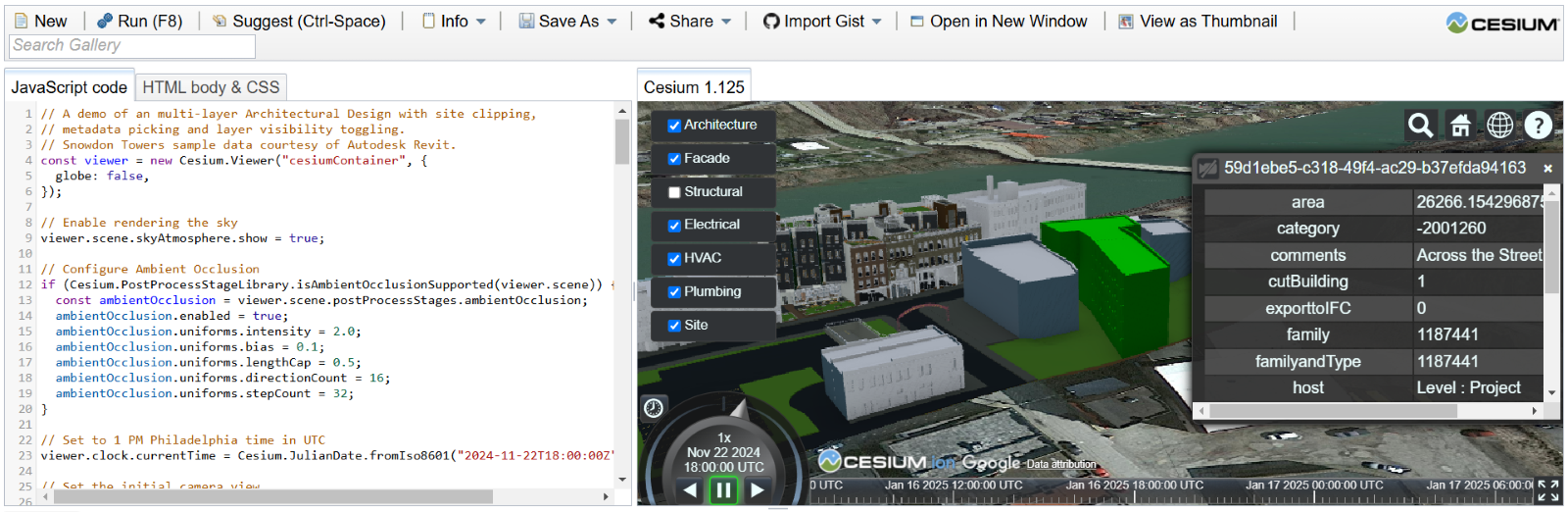Click the 'category' value -2001260
Image resolution: width=1568 pixels, height=512 pixels.
(1451, 229)
